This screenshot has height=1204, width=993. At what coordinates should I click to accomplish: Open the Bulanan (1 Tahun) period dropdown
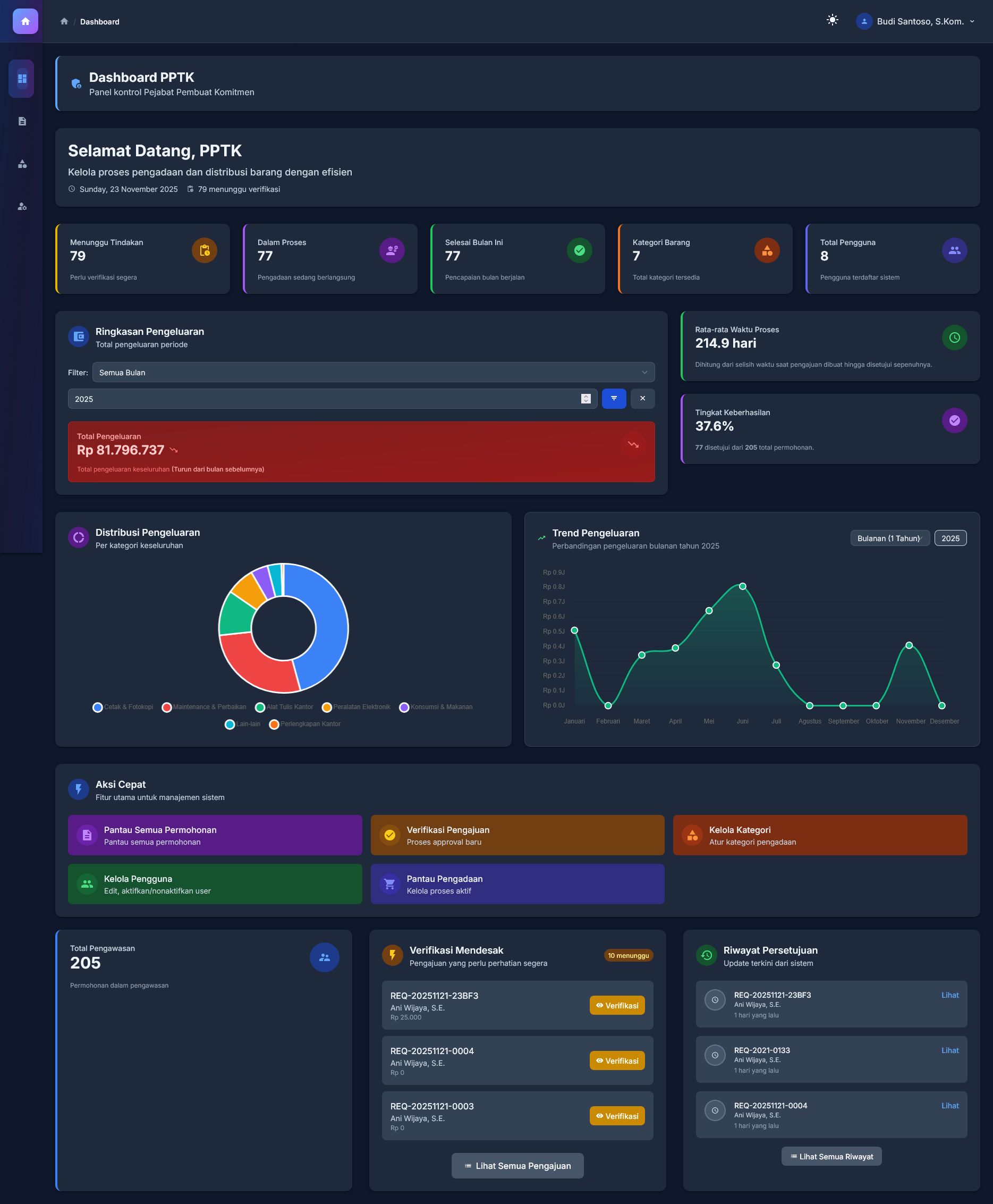889,538
